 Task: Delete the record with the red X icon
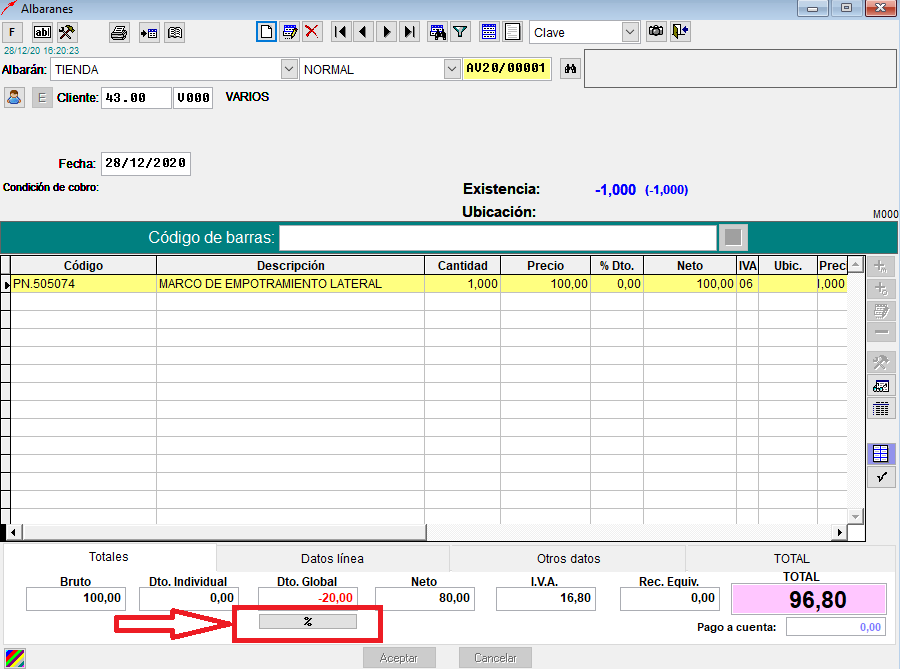312,32
